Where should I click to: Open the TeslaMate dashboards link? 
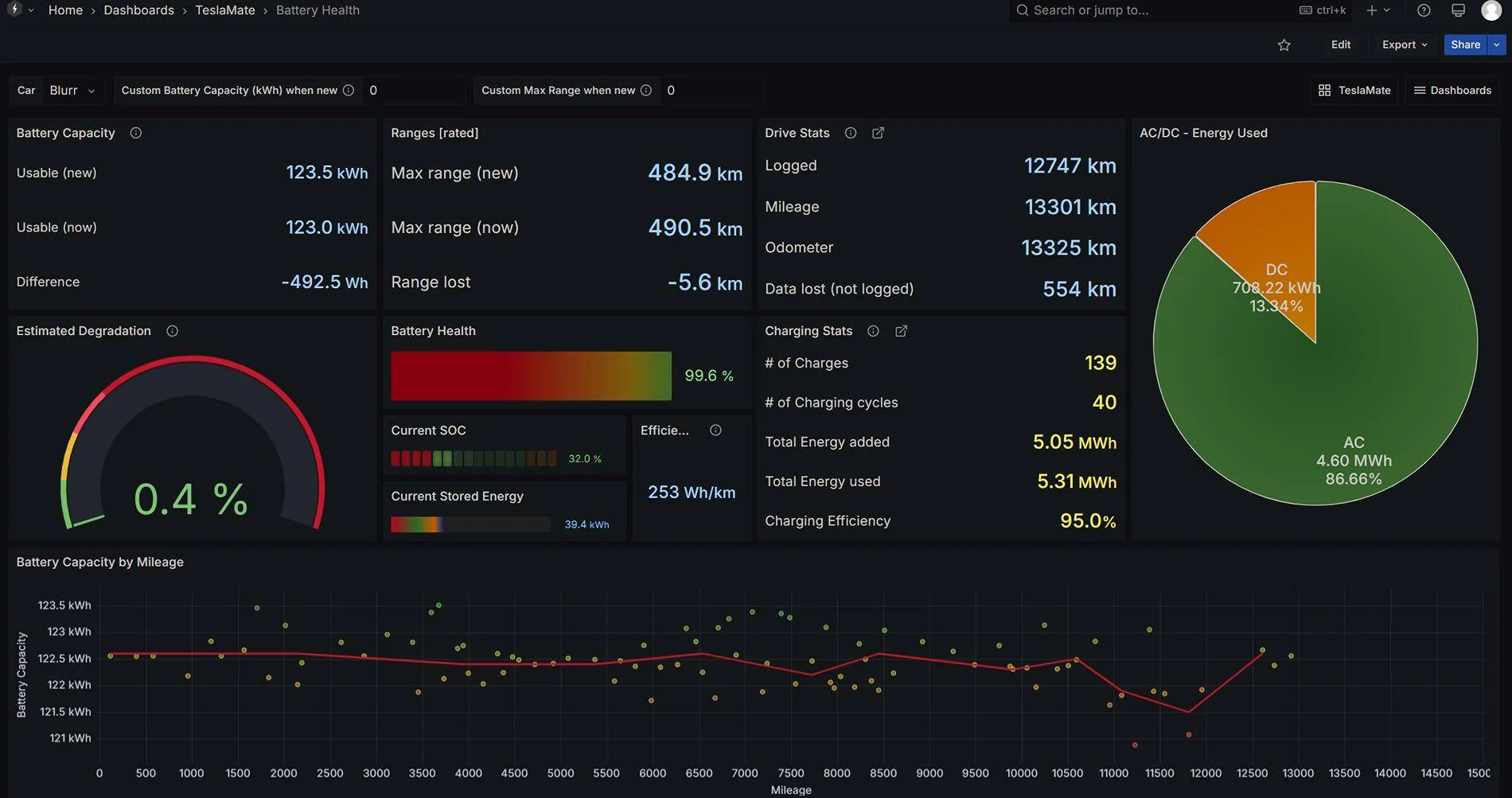[1354, 91]
